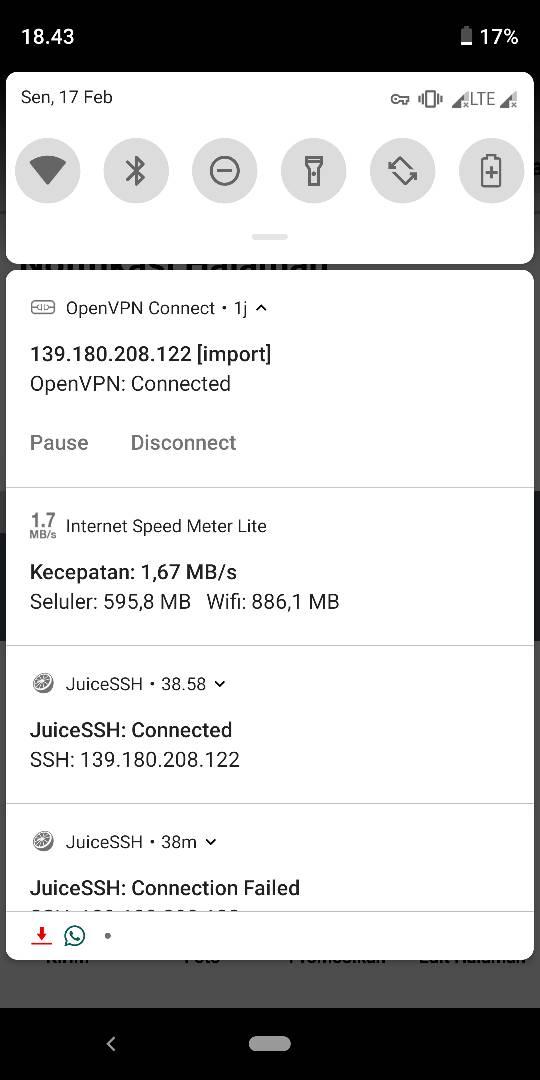Viewport: 540px width, 1080px height.
Task: Open the JuiceSSH Connection Failed notification
Action: tap(270, 858)
